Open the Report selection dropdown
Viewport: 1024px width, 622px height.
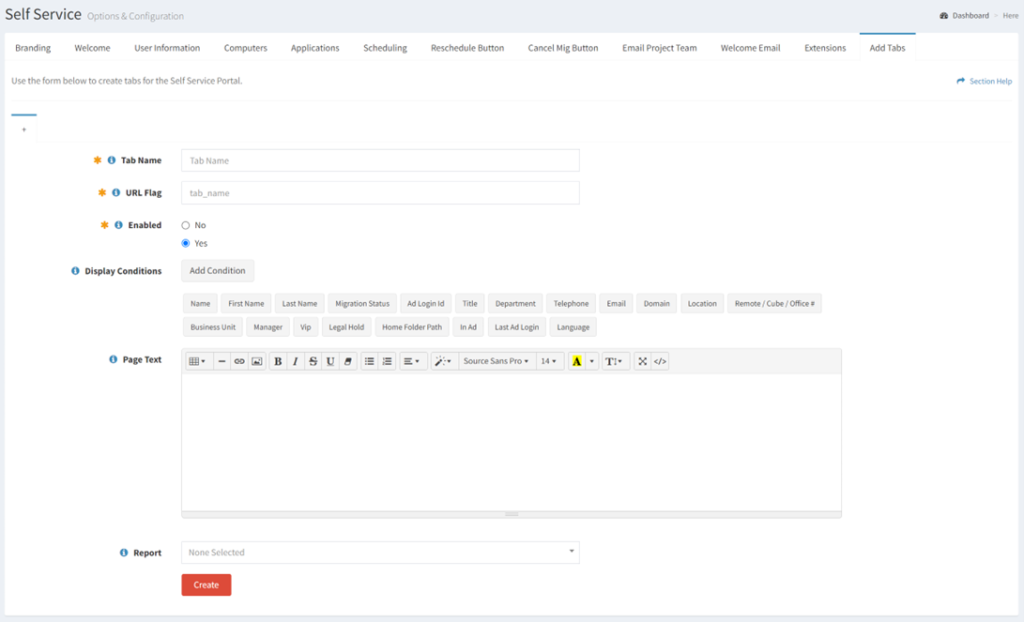[380, 551]
